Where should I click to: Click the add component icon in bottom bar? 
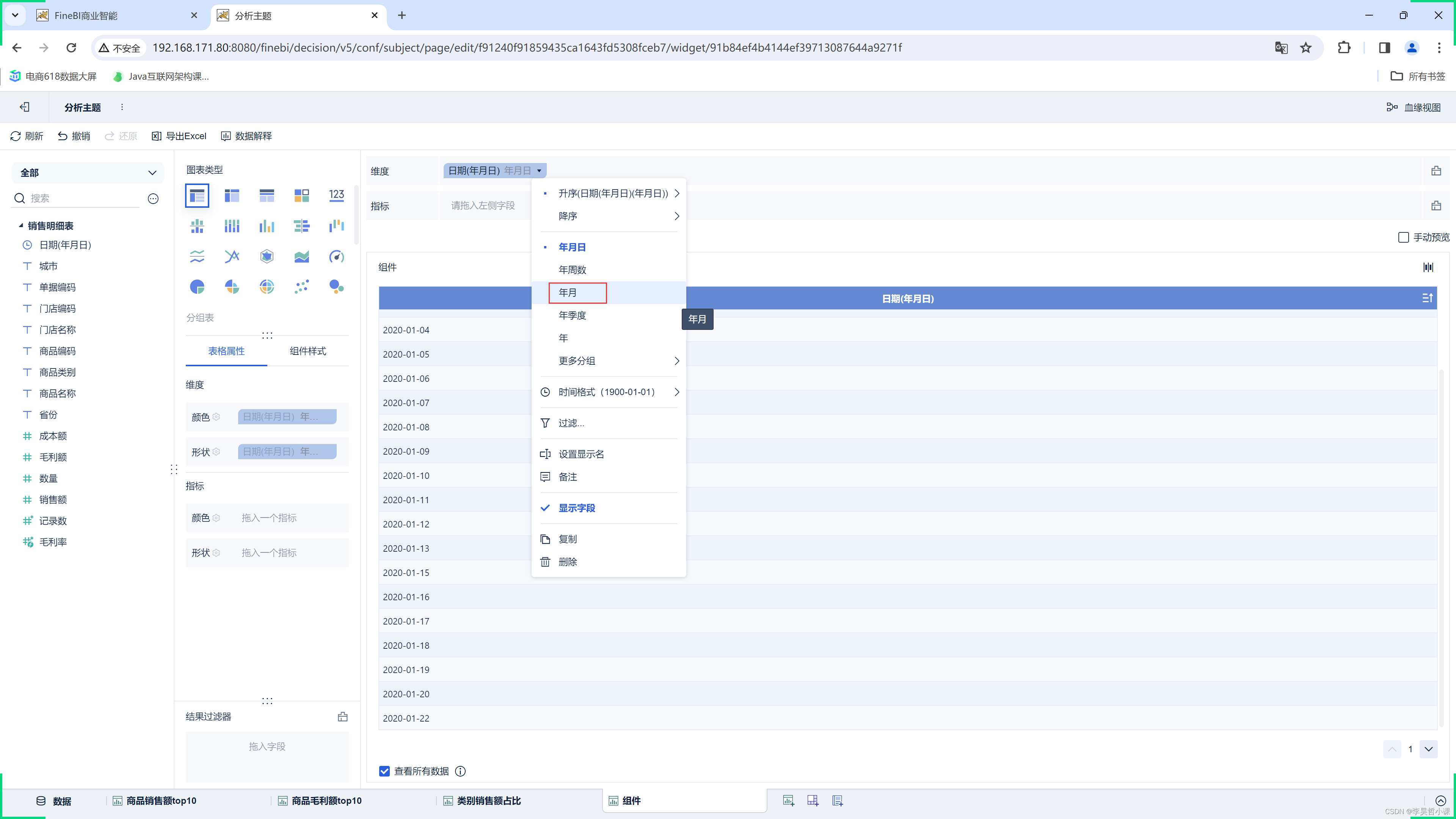click(x=789, y=800)
